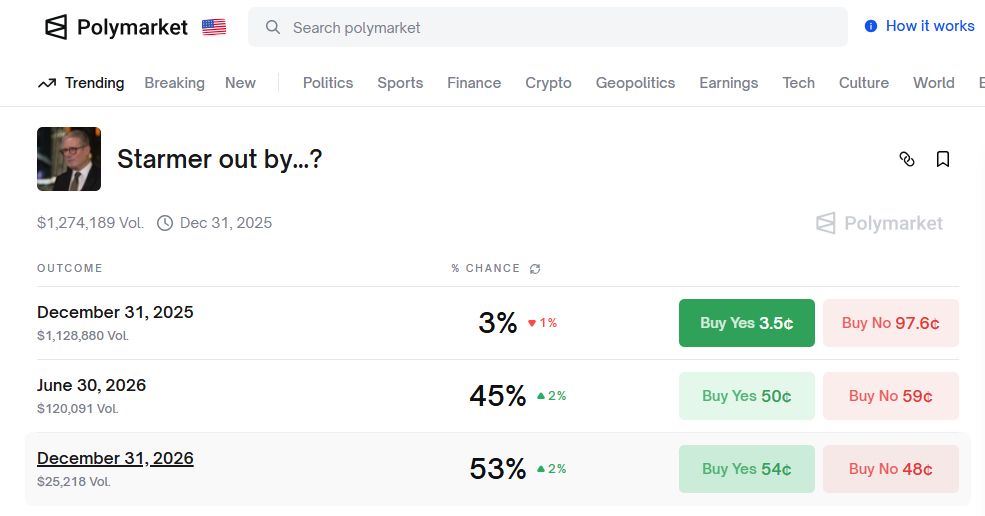Viewport: 985px width, 516px height.
Task: Bookmark the Starmer market
Action: coord(943,159)
